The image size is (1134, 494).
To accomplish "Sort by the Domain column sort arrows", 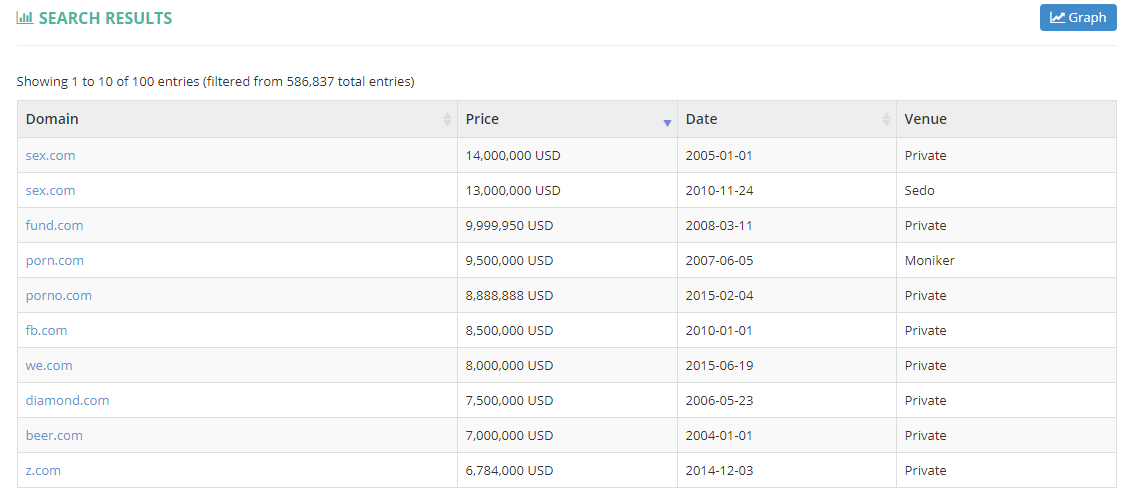I will coord(447,120).
